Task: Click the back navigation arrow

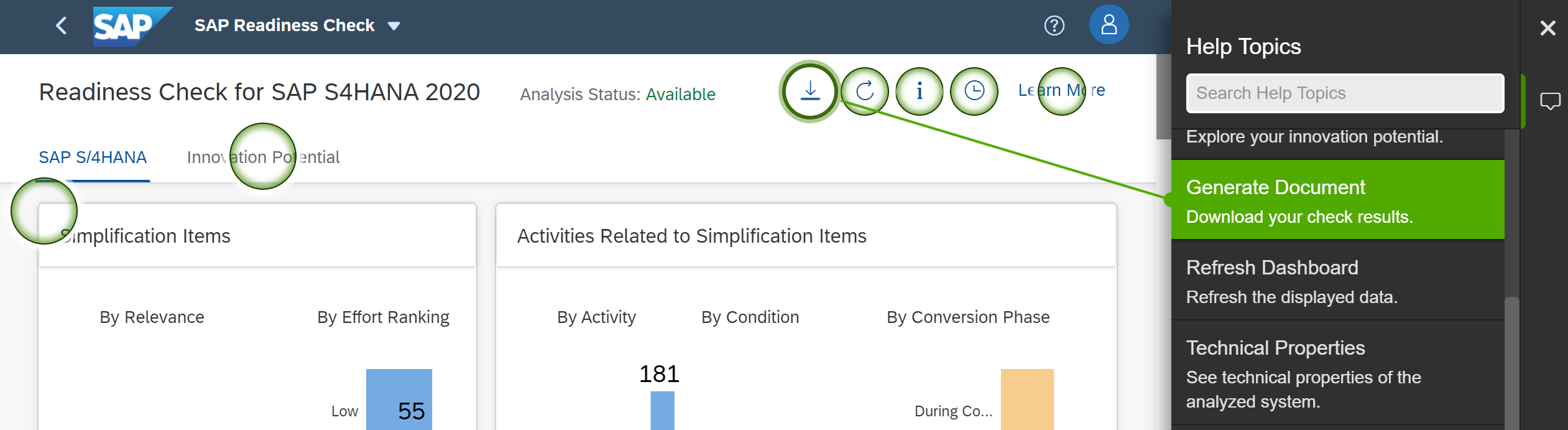Action: tap(61, 26)
